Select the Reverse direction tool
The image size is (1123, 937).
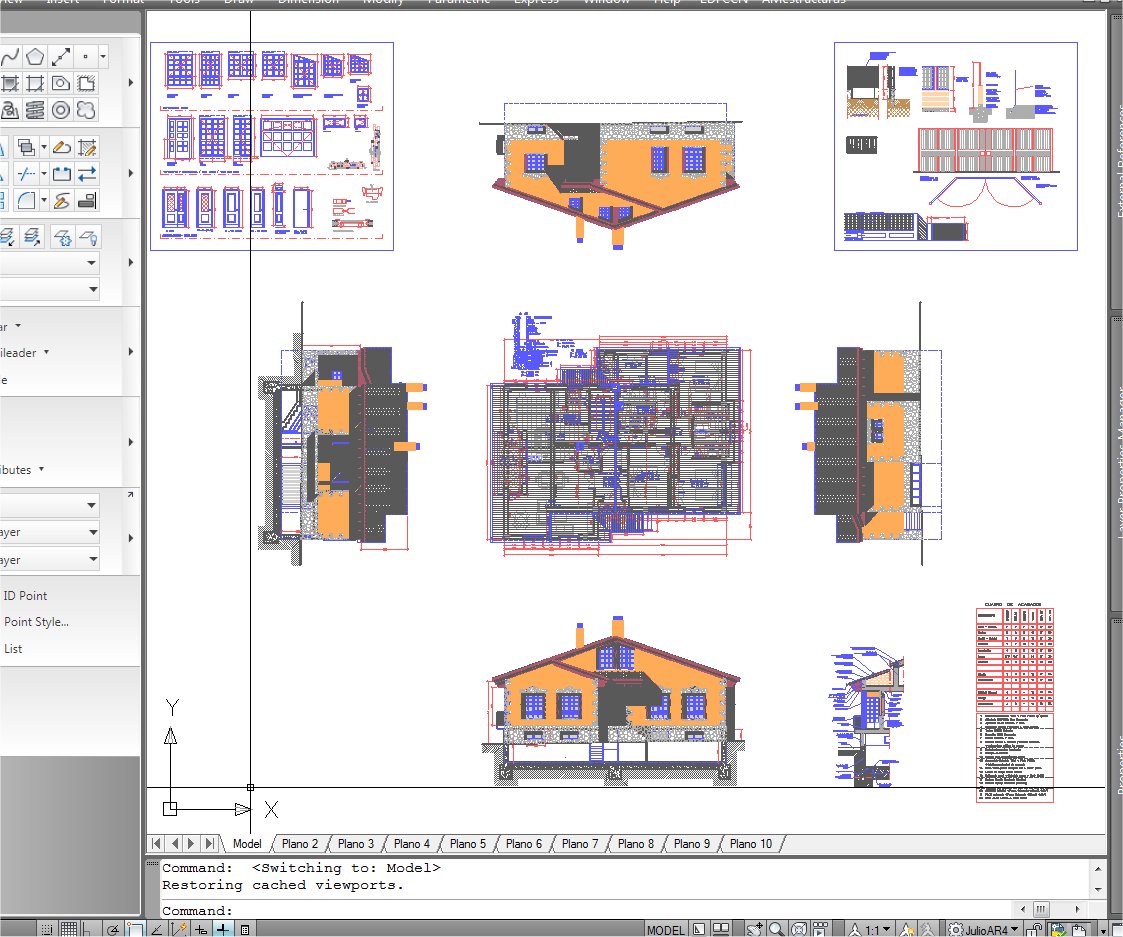tap(87, 174)
